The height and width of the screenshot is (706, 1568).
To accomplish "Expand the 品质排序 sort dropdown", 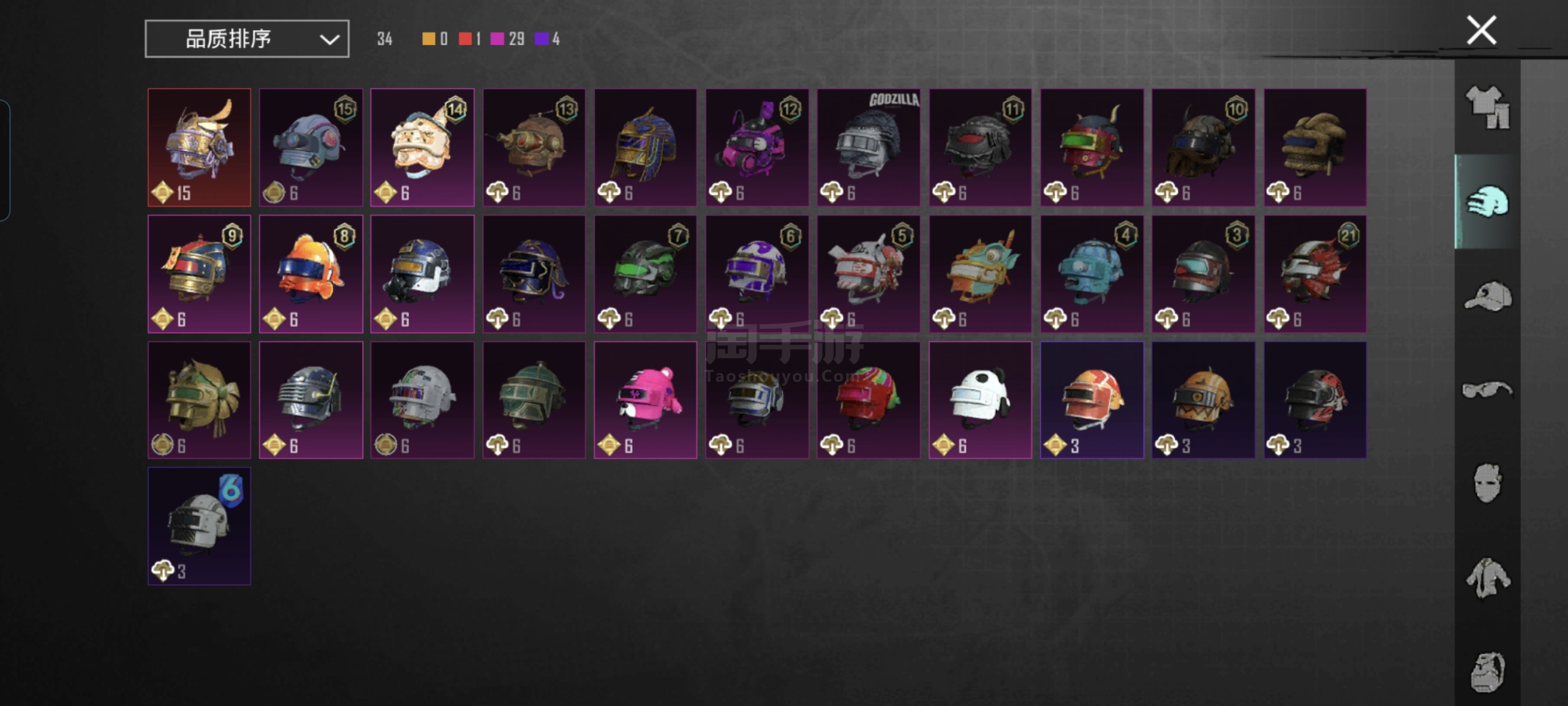I will point(247,39).
